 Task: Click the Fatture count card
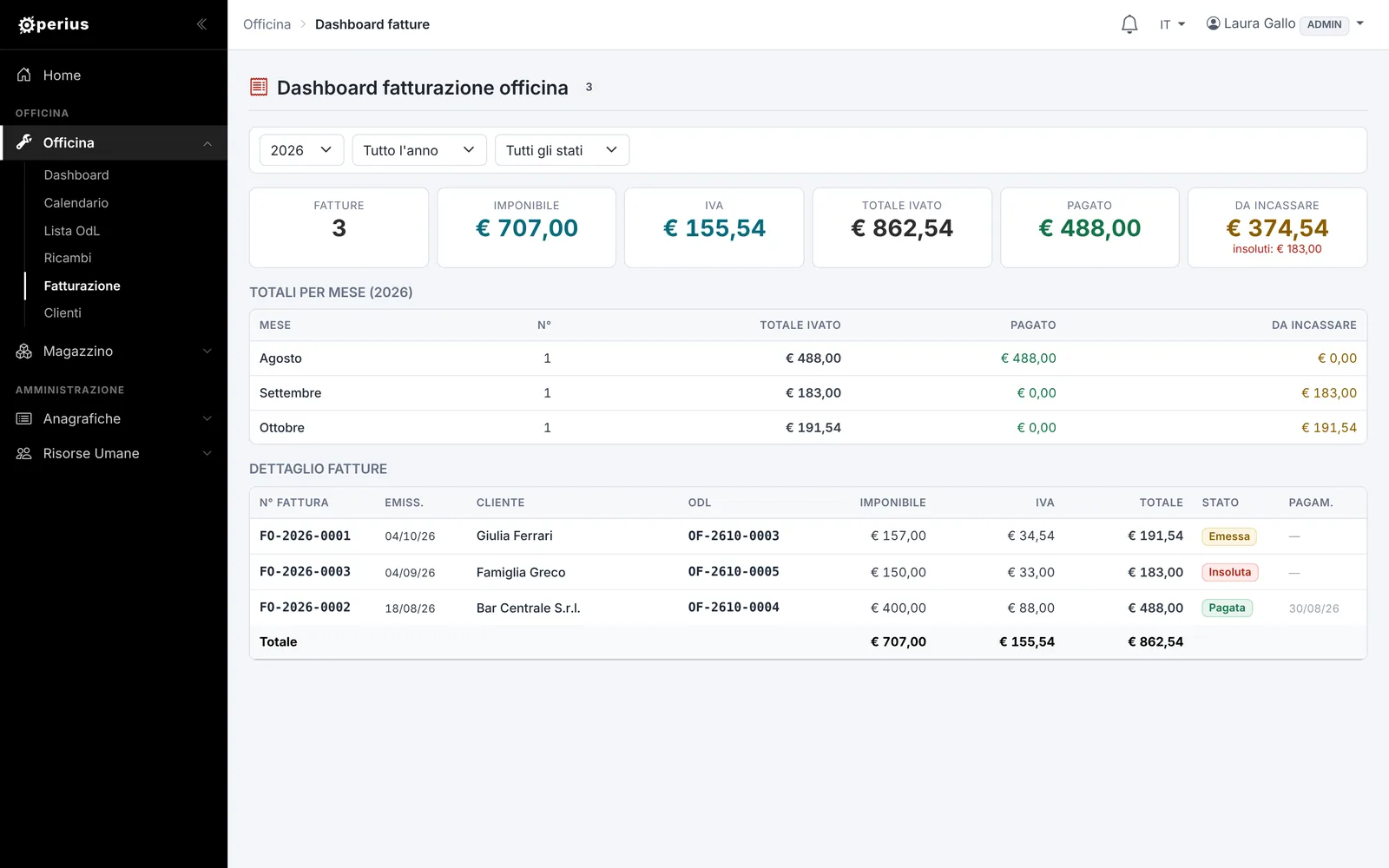coord(339,227)
